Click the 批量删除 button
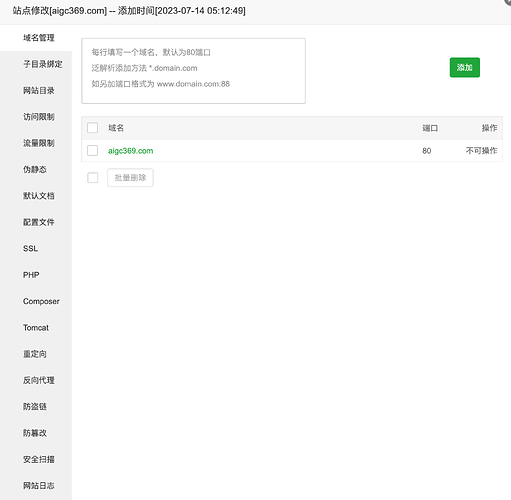511x500 pixels. click(x=130, y=178)
